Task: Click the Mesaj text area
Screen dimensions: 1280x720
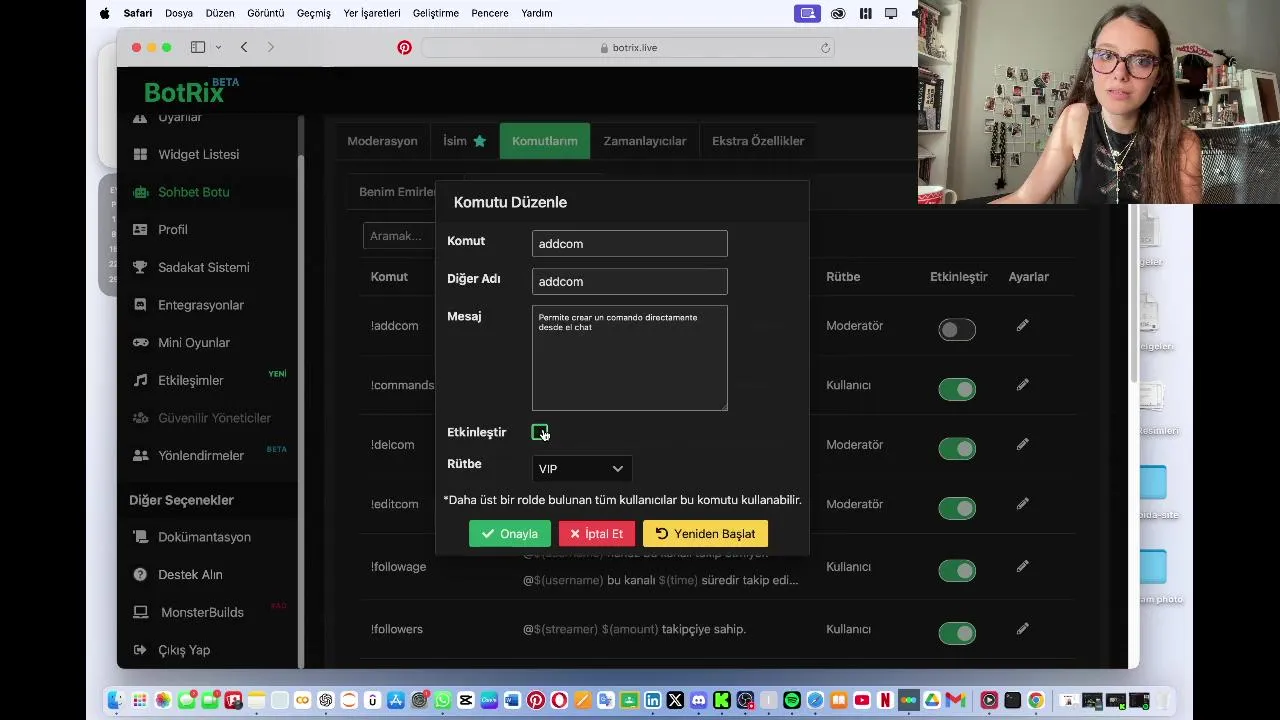Action: tap(629, 358)
